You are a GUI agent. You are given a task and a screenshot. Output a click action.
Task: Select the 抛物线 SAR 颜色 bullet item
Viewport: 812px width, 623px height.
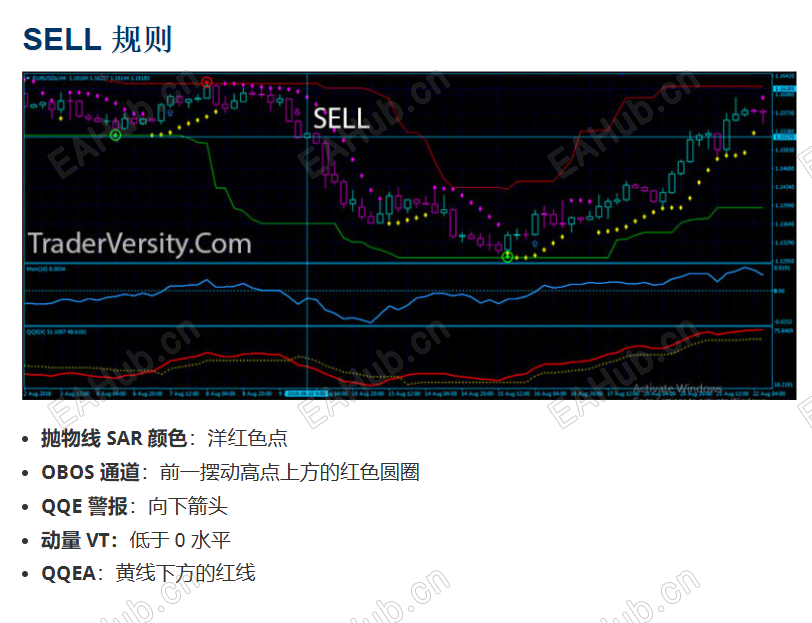tap(164, 438)
